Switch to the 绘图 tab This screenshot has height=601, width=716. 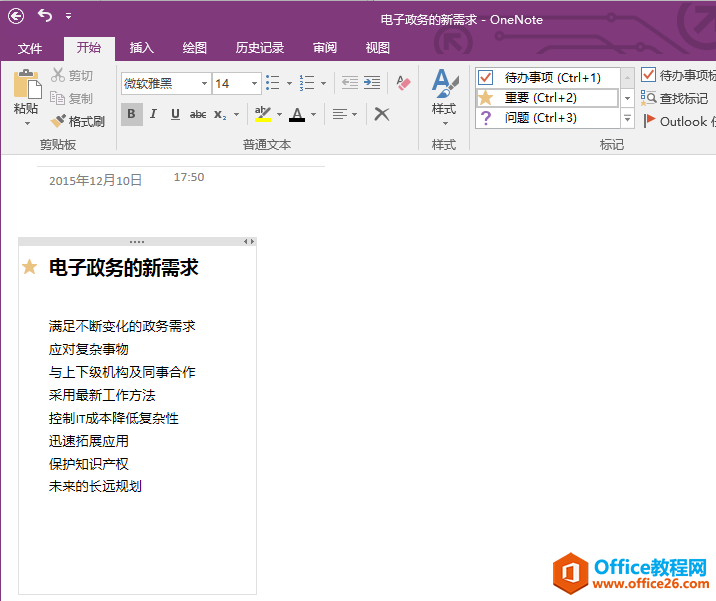[195, 47]
